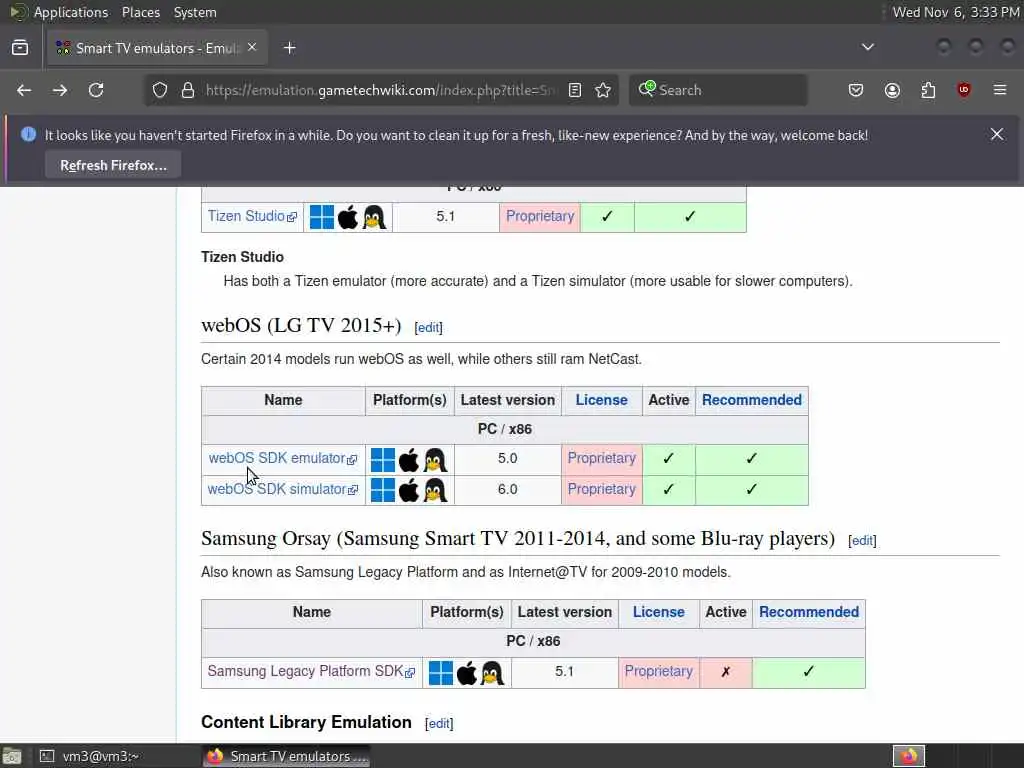
Task: Close the Smart TV emulators tab
Action: pos(252,47)
